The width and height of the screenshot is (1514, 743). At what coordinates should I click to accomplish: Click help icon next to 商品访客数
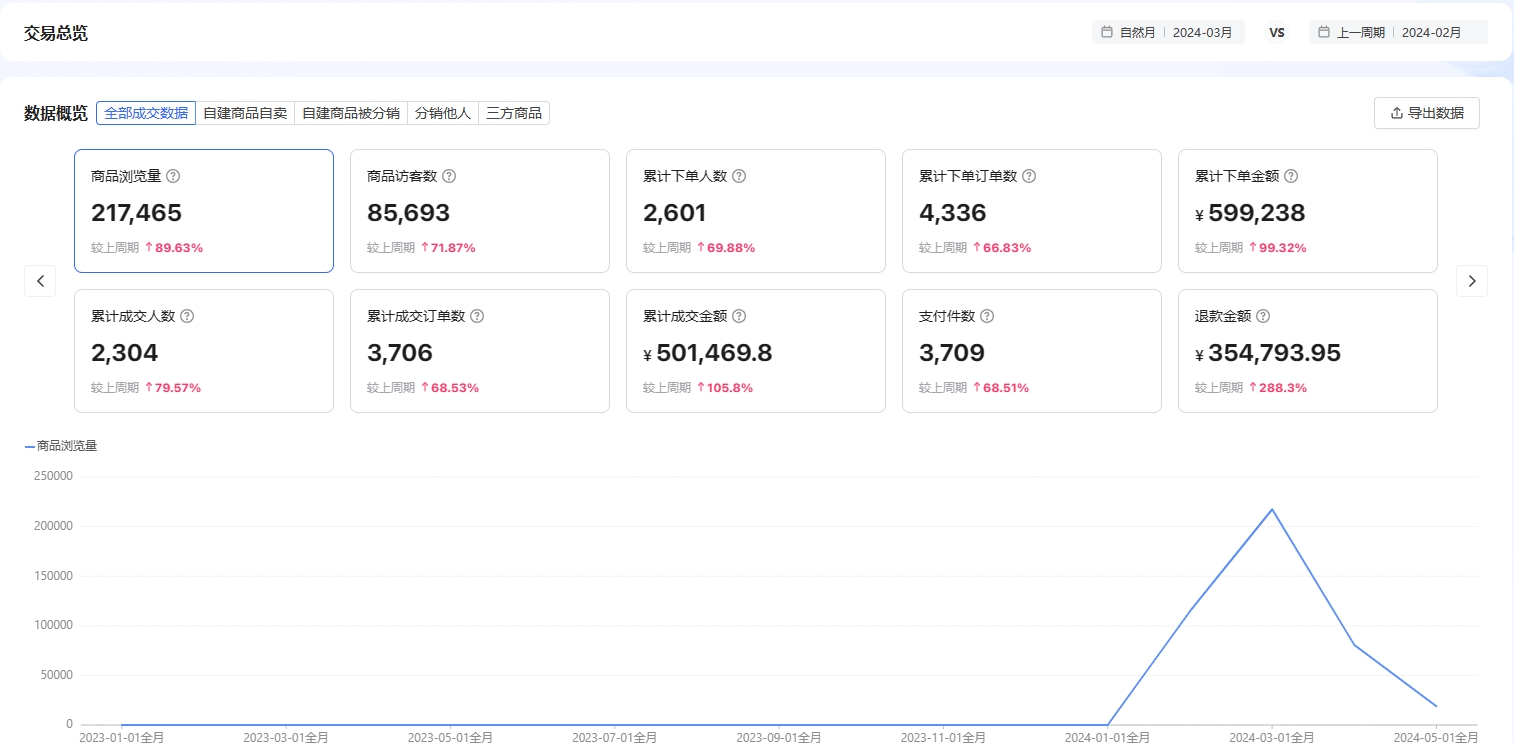pos(449,176)
